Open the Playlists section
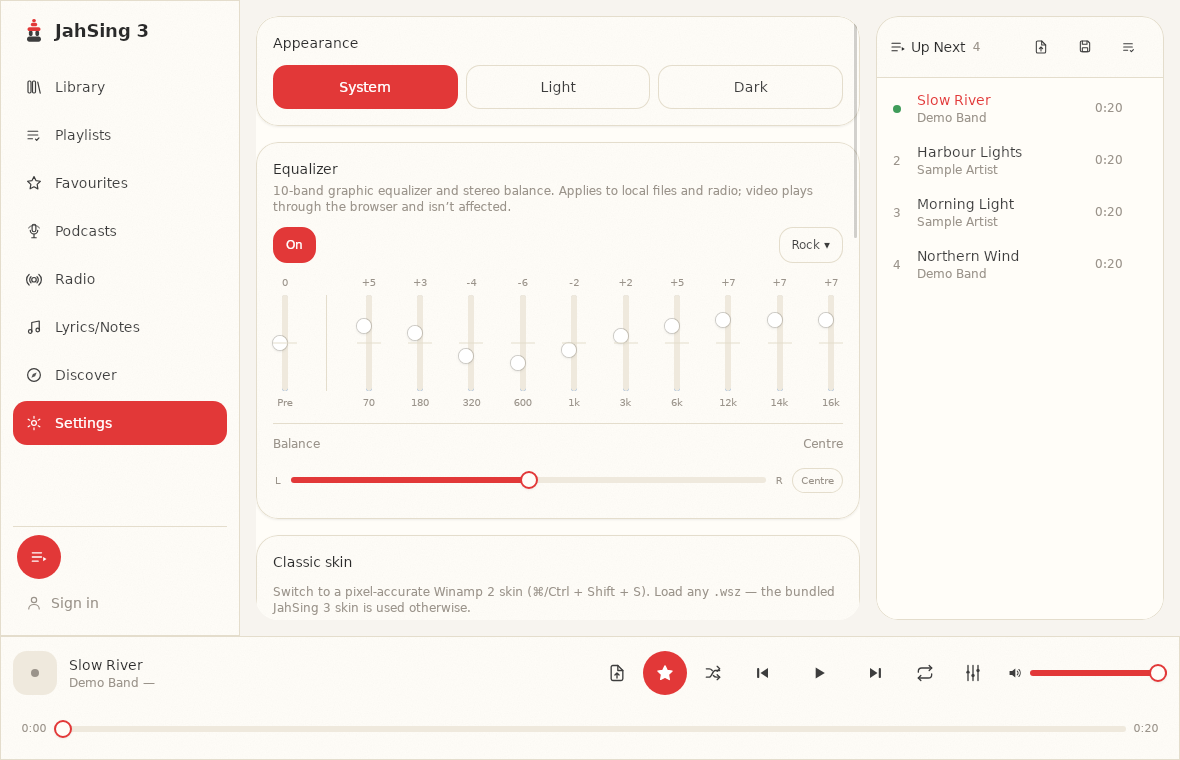This screenshot has width=1180, height=760. click(120, 135)
